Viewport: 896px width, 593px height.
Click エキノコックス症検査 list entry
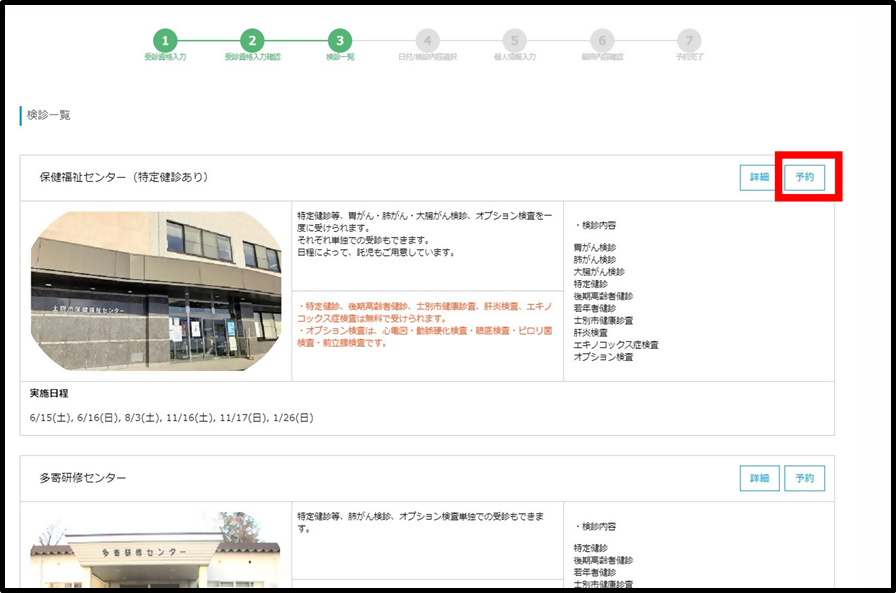tap(616, 345)
